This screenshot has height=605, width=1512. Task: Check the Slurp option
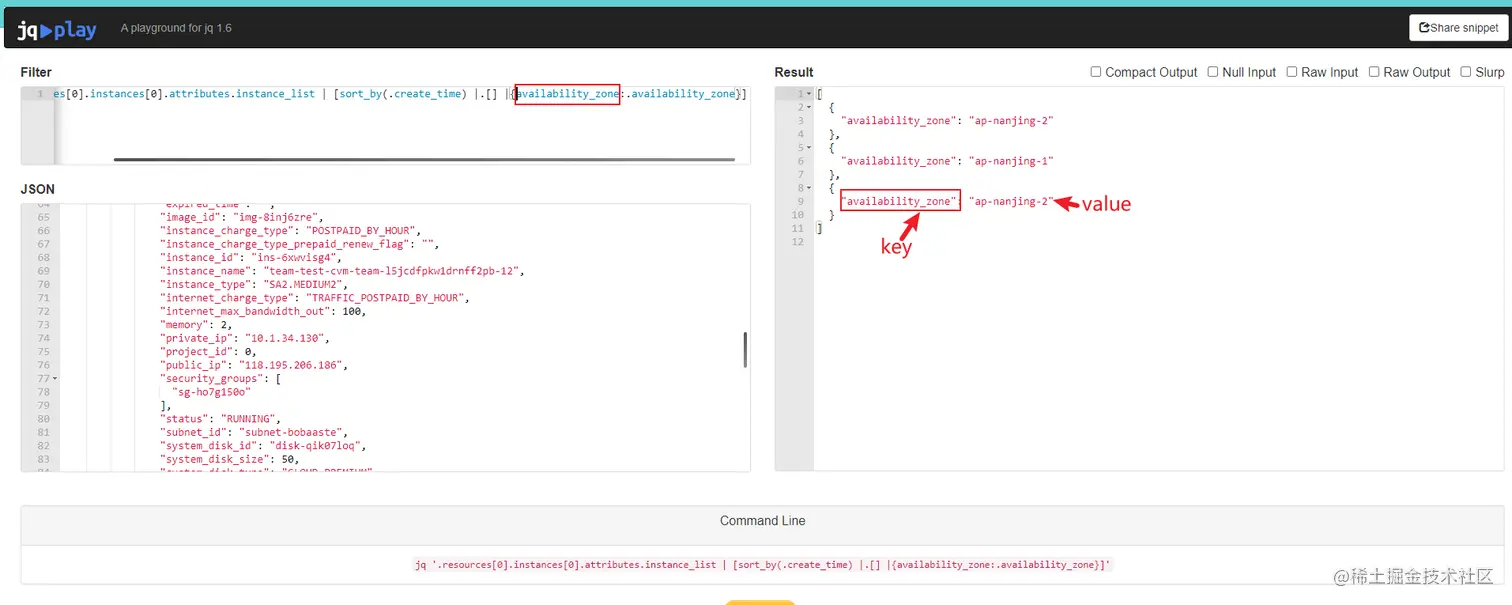click(1466, 72)
